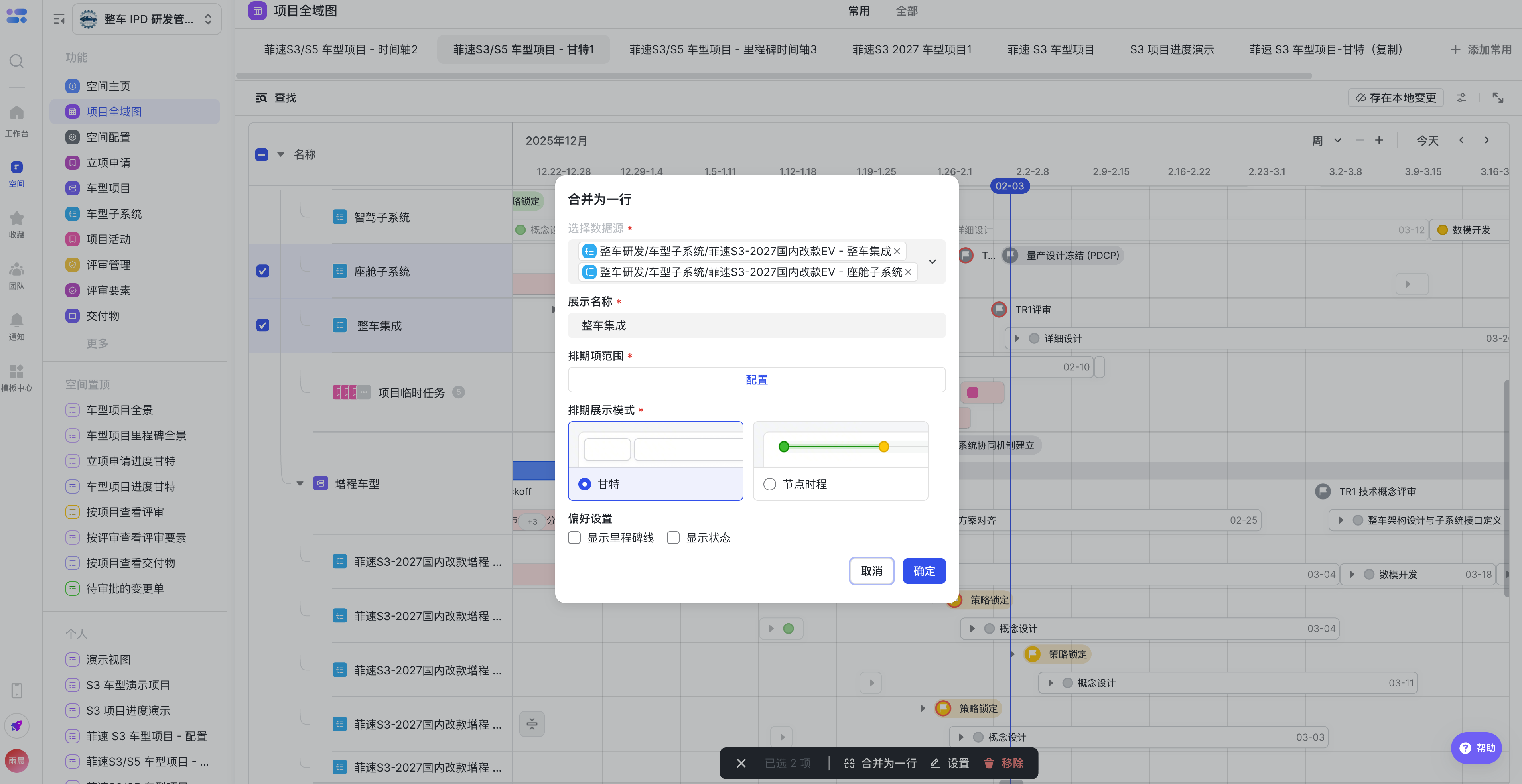1522x784 pixels.
Task: Zoom out the timeline with minus icon
Action: (1360, 140)
